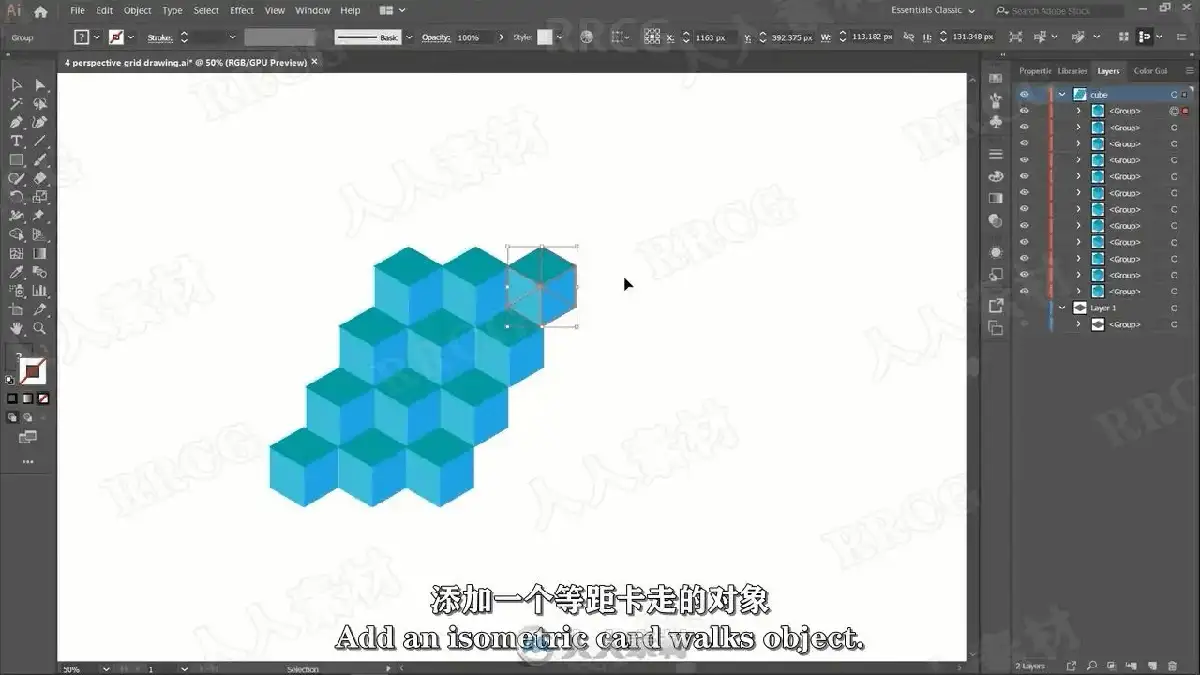Select the Artboard tool
Image resolution: width=1200 pixels, height=675 pixels.
[x=16, y=309]
